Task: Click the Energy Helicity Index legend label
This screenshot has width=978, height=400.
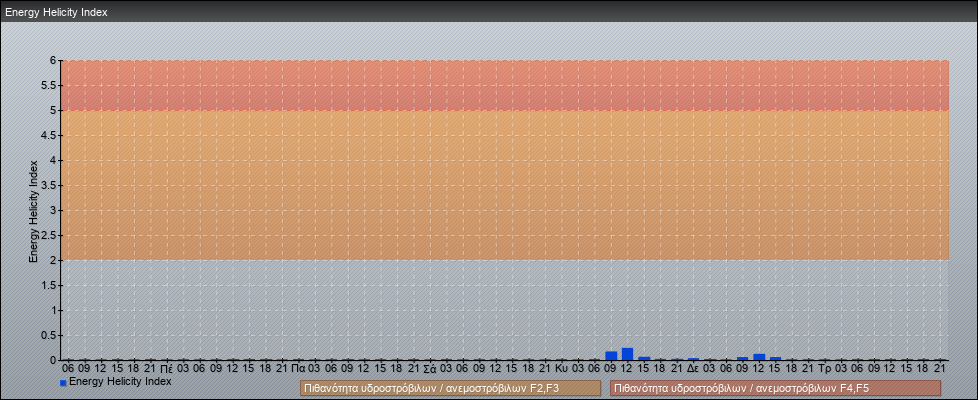Action: pyautogui.click(x=120, y=382)
